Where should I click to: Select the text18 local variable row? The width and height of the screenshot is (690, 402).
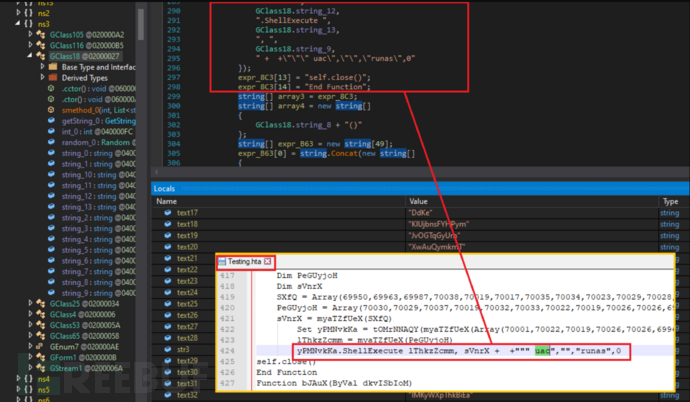click(x=420, y=224)
